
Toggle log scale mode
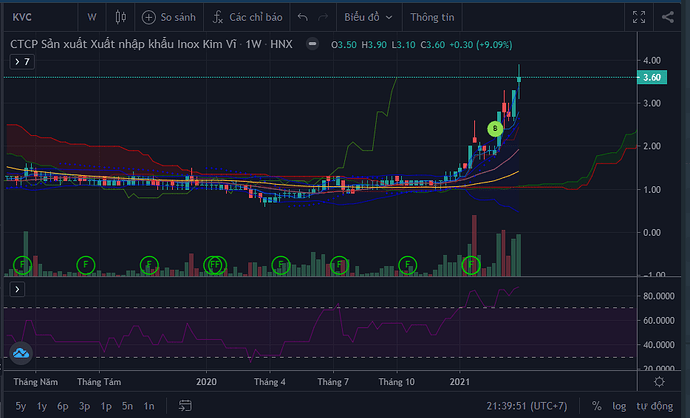622,406
